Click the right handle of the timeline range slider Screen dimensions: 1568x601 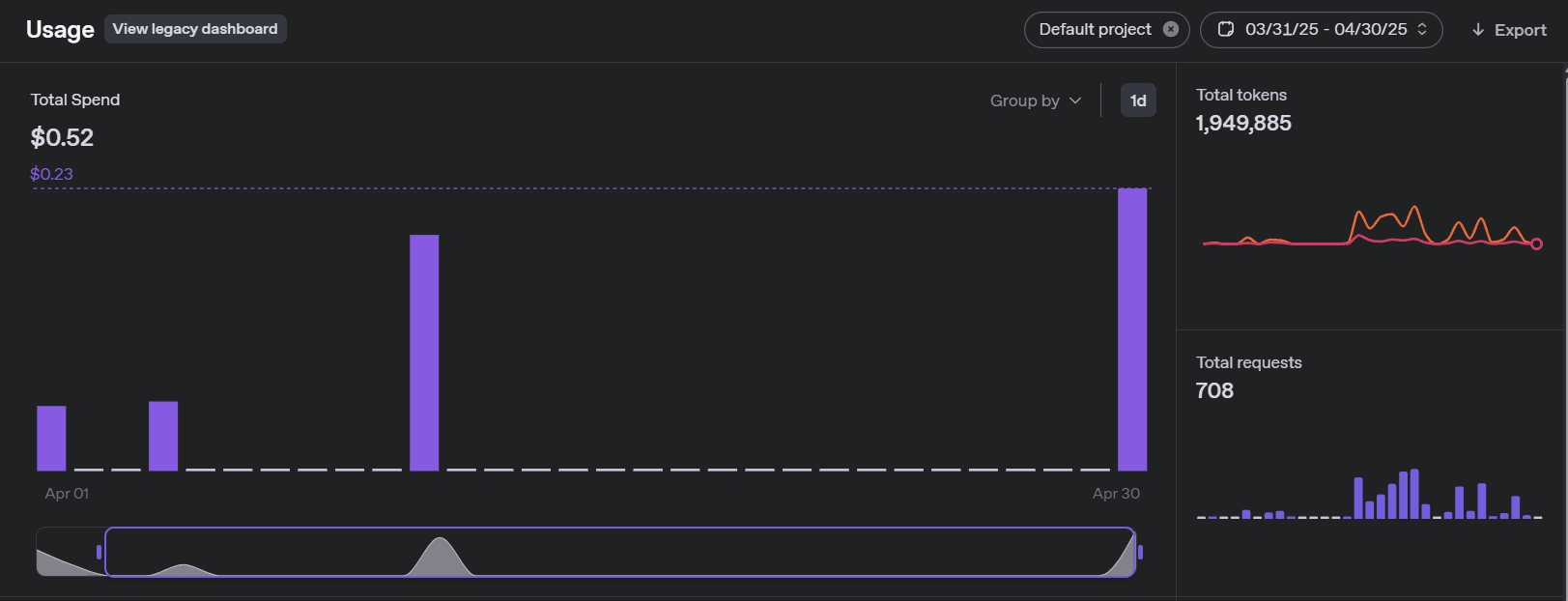1140,551
